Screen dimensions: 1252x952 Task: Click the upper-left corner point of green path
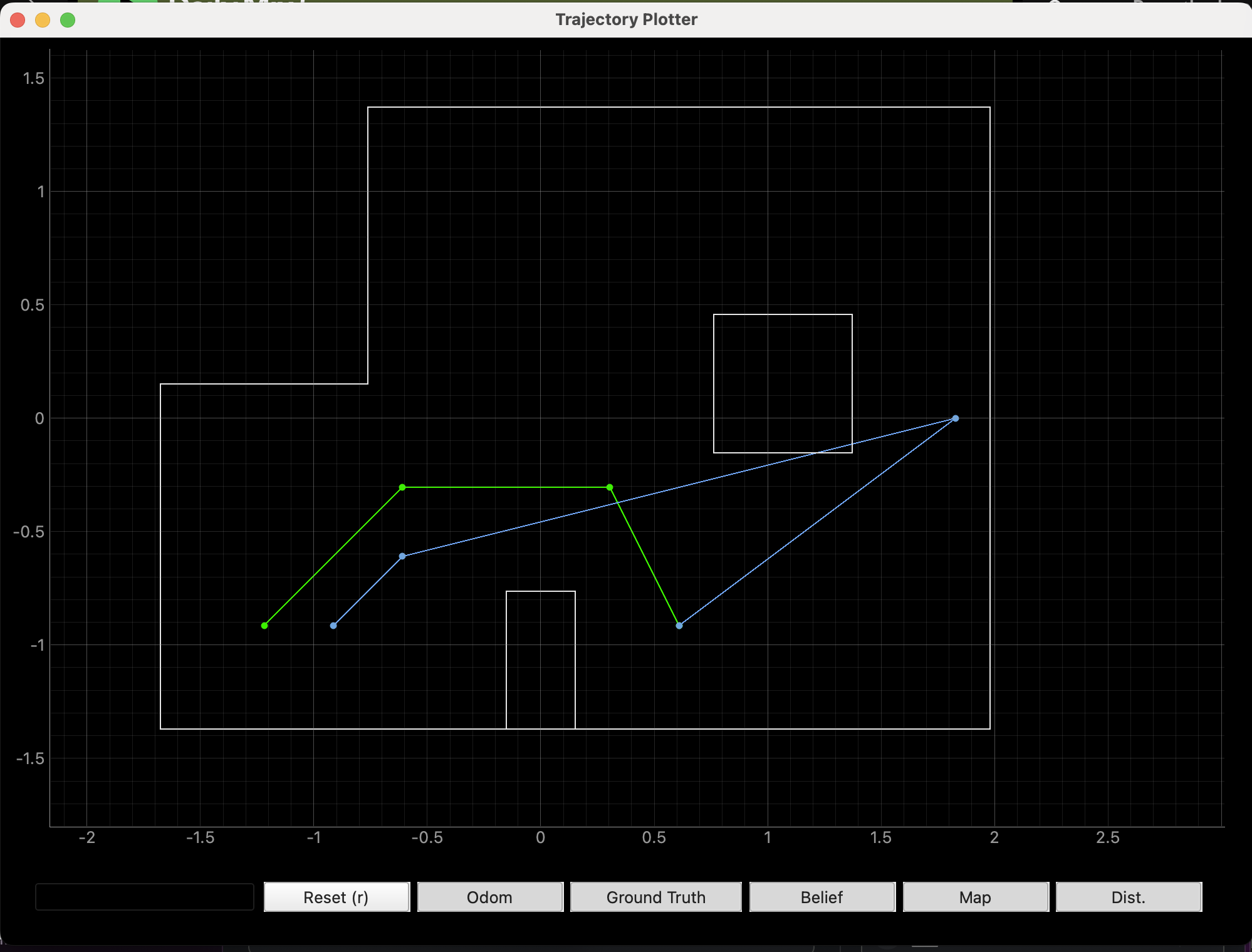point(402,487)
